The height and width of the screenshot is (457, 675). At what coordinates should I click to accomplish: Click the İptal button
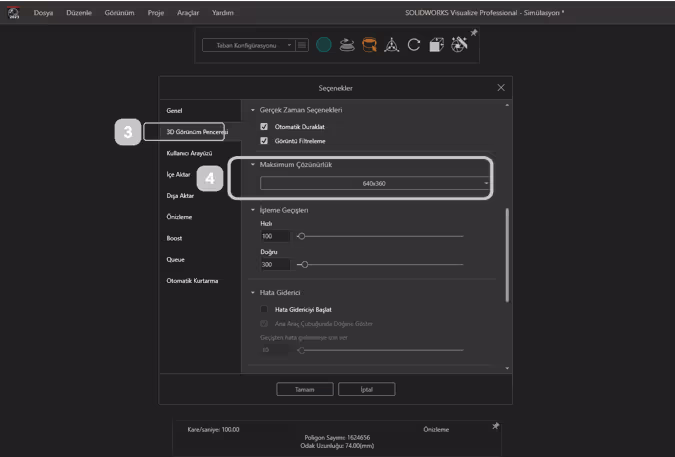click(x=367, y=389)
